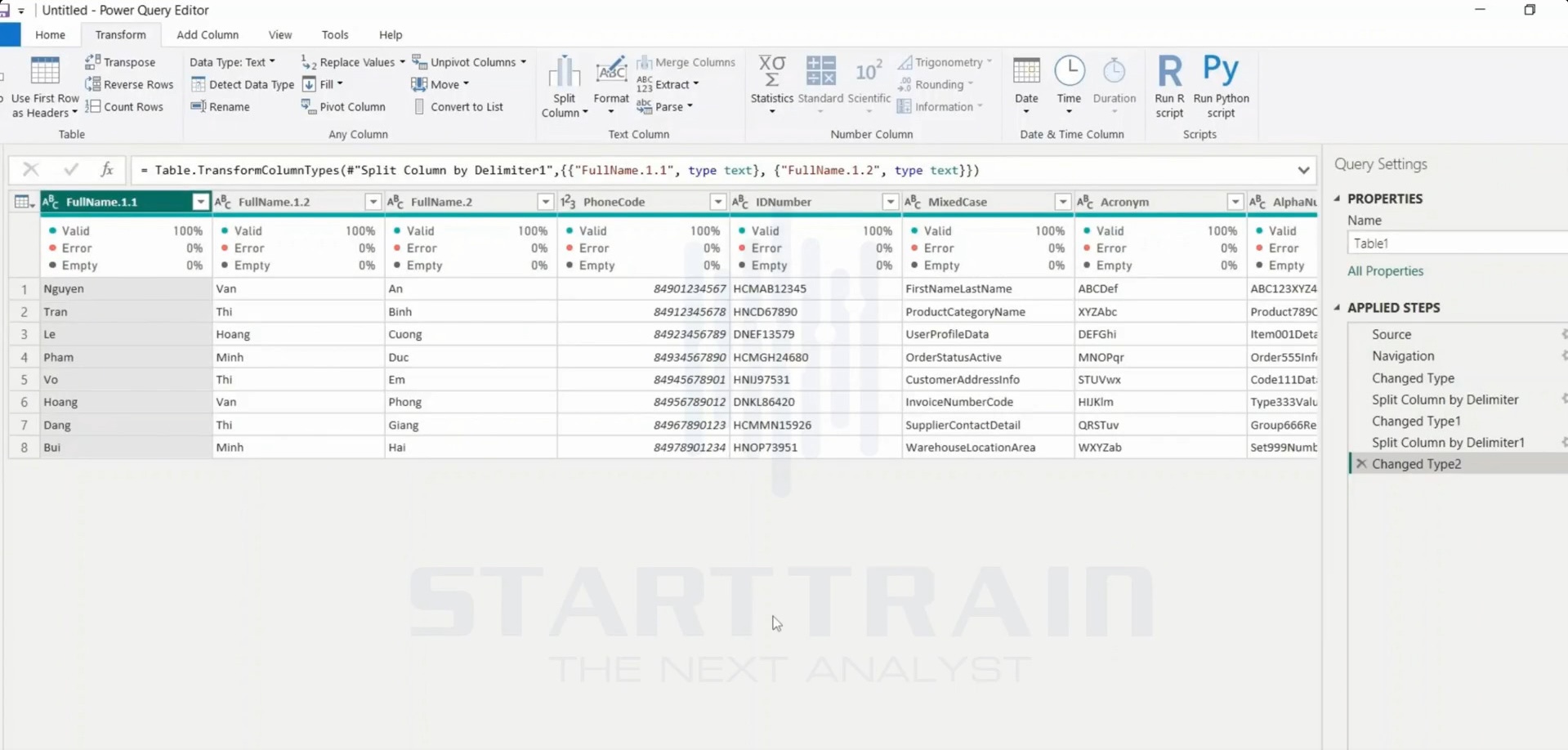The height and width of the screenshot is (750, 1568).
Task: Switch to the Home tab
Action: coord(50,34)
